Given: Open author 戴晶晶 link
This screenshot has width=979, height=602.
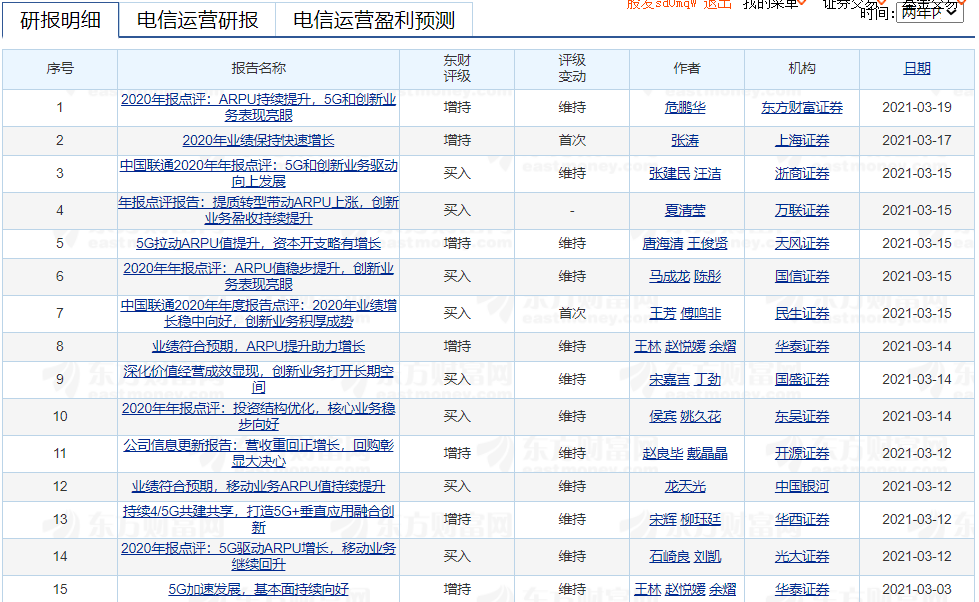Looking at the screenshot, I should [x=707, y=453].
